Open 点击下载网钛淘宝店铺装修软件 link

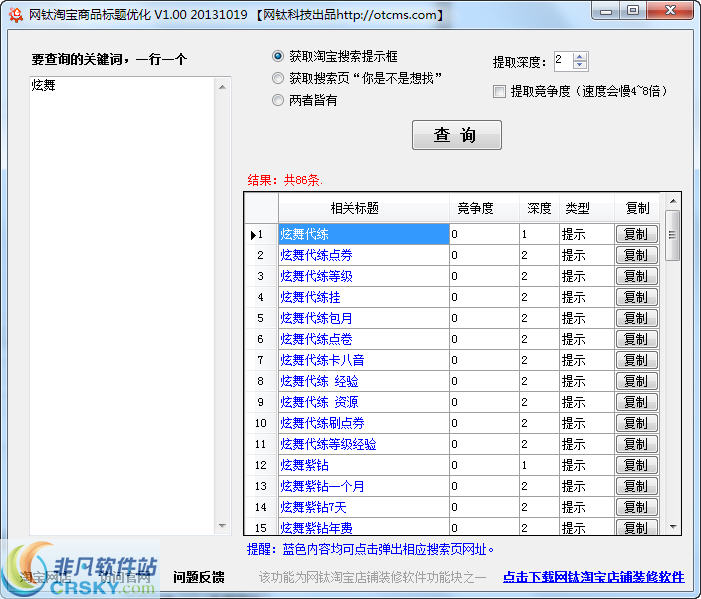click(x=594, y=577)
